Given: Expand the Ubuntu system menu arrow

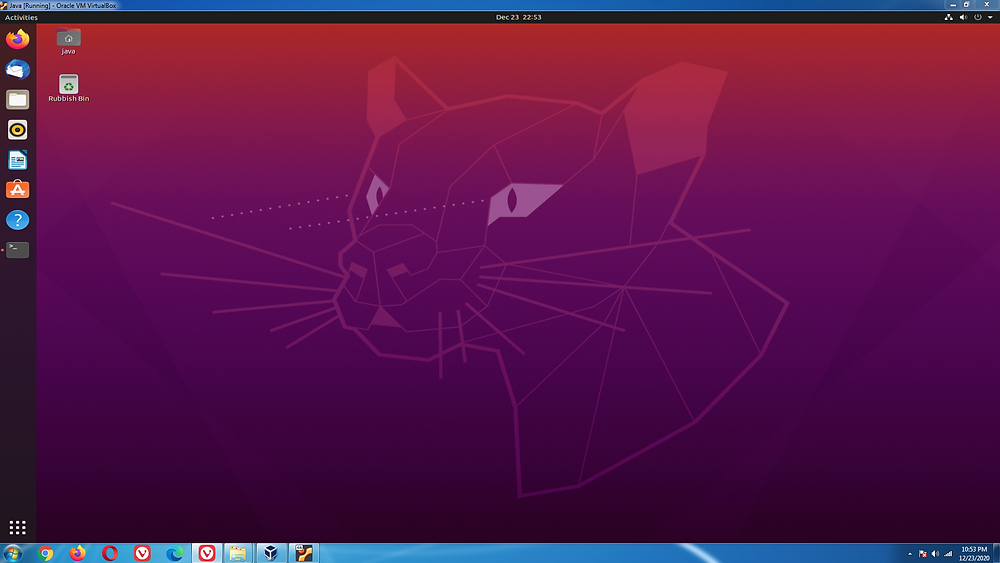Looking at the screenshot, I should pyautogui.click(x=990, y=17).
